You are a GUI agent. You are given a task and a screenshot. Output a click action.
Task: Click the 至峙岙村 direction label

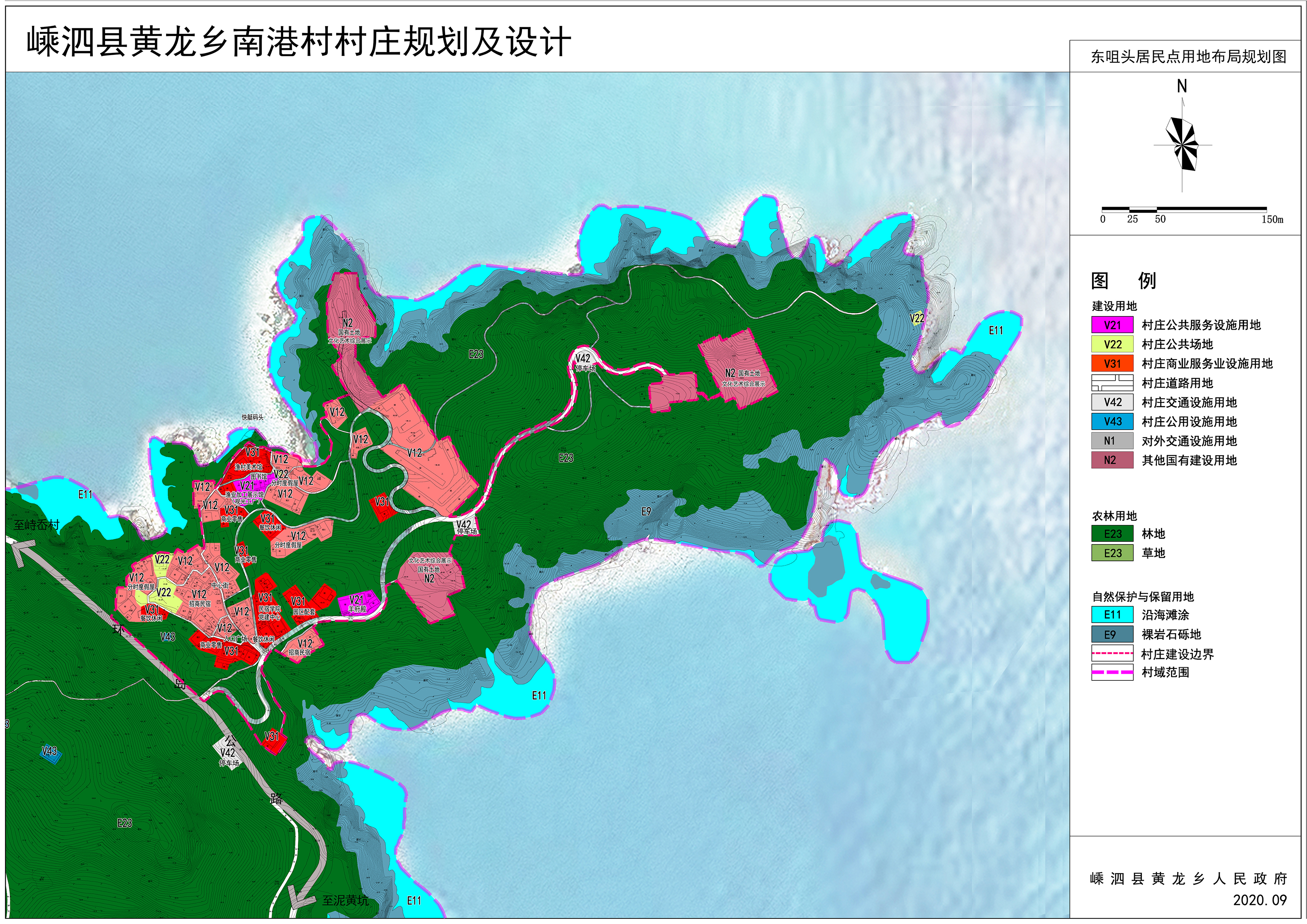(x=37, y=525)
